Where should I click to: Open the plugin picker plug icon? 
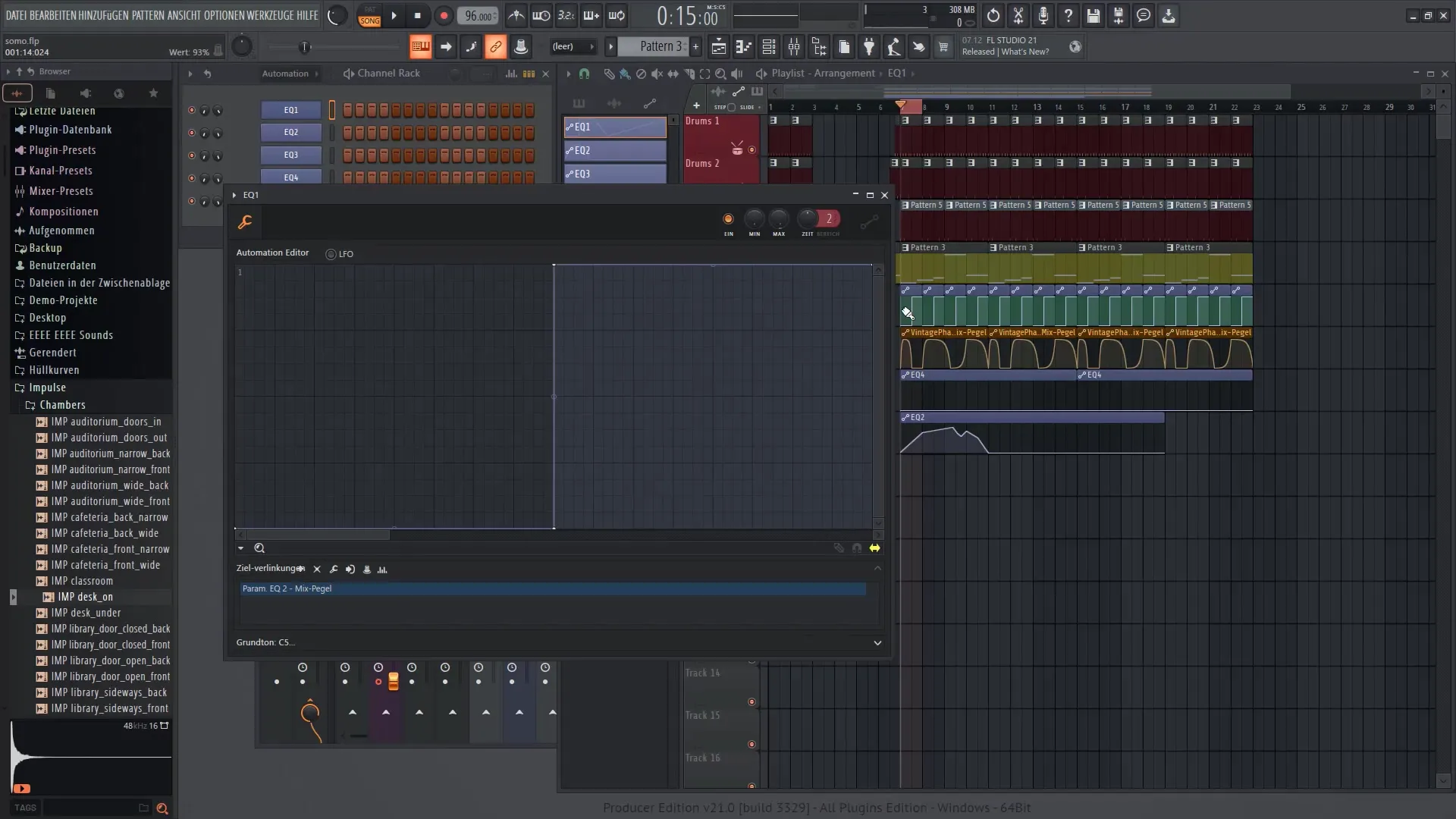point(869,47)
